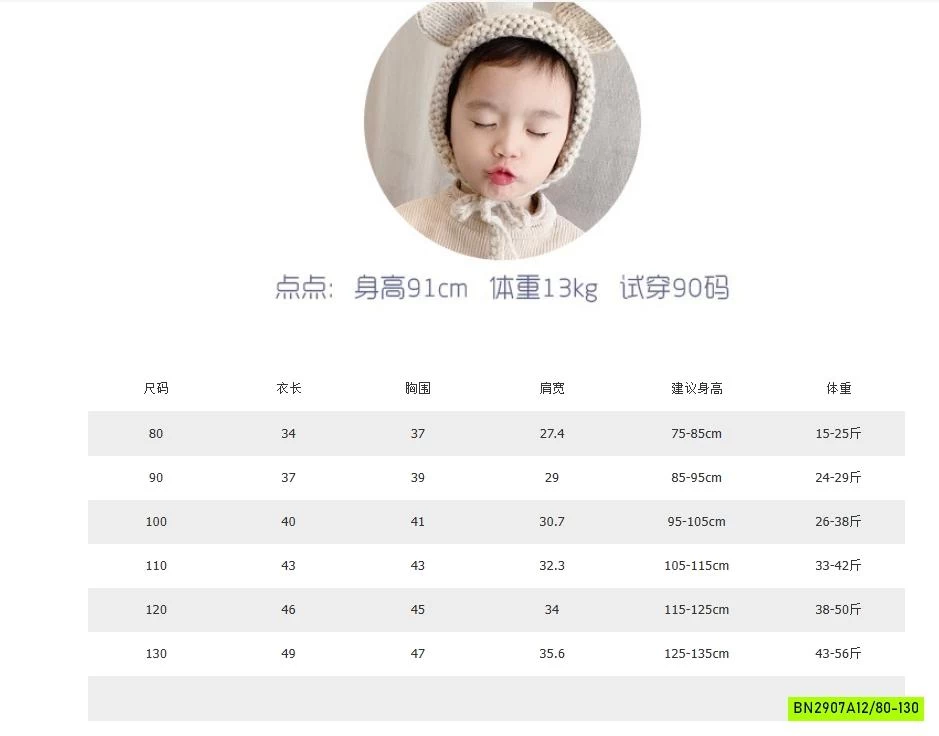Click the shoulder width value 27.4
Image resolution: width=939 pixels, height=736 pixels.
(552, 433)
